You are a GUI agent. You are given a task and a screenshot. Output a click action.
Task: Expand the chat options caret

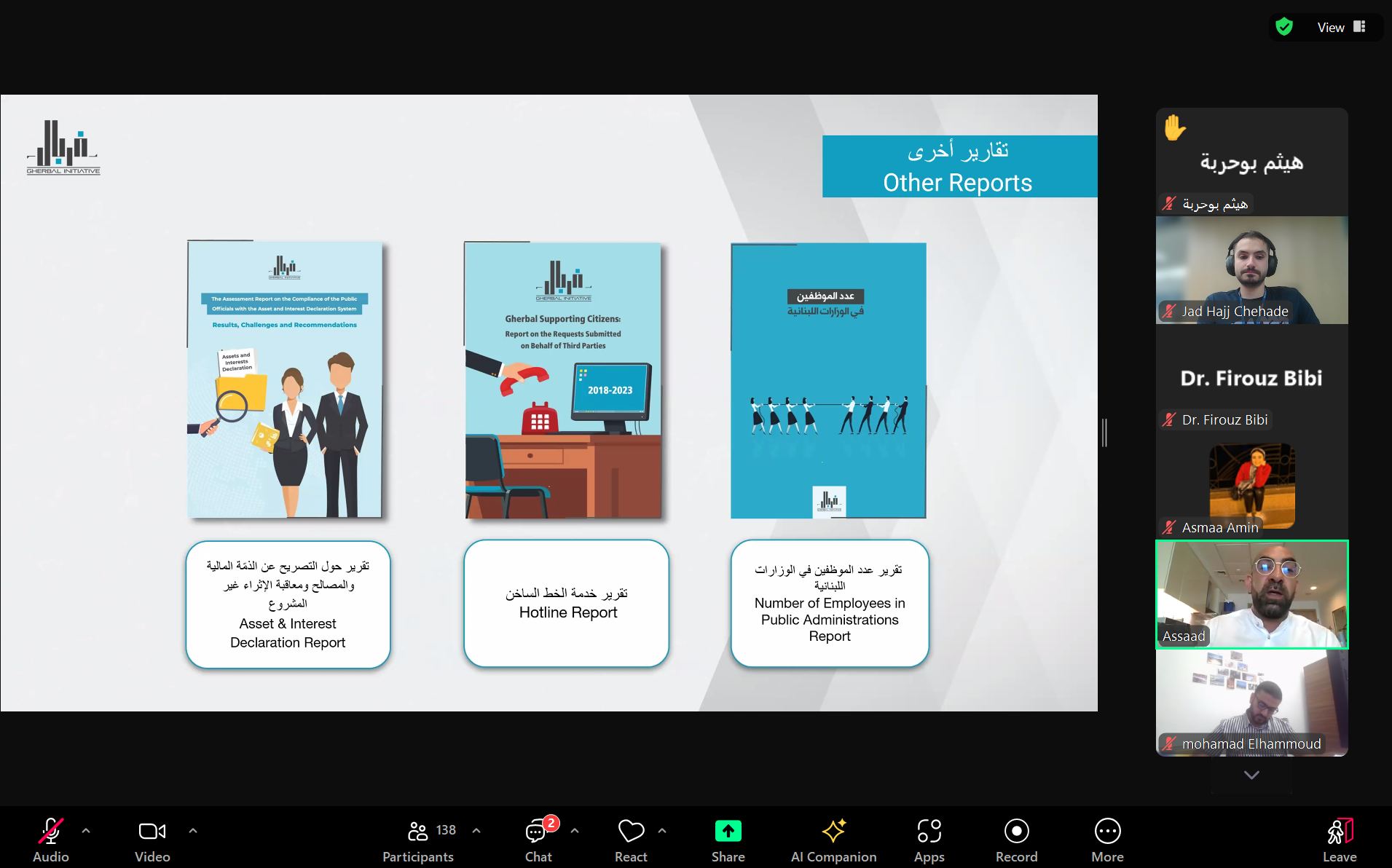[575, 830]
